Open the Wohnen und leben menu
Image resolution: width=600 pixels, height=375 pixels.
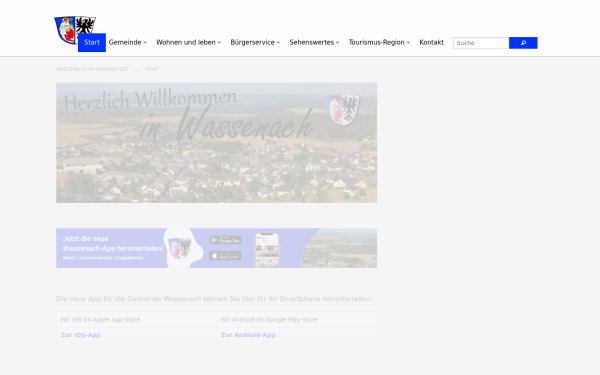coord(186,42)
